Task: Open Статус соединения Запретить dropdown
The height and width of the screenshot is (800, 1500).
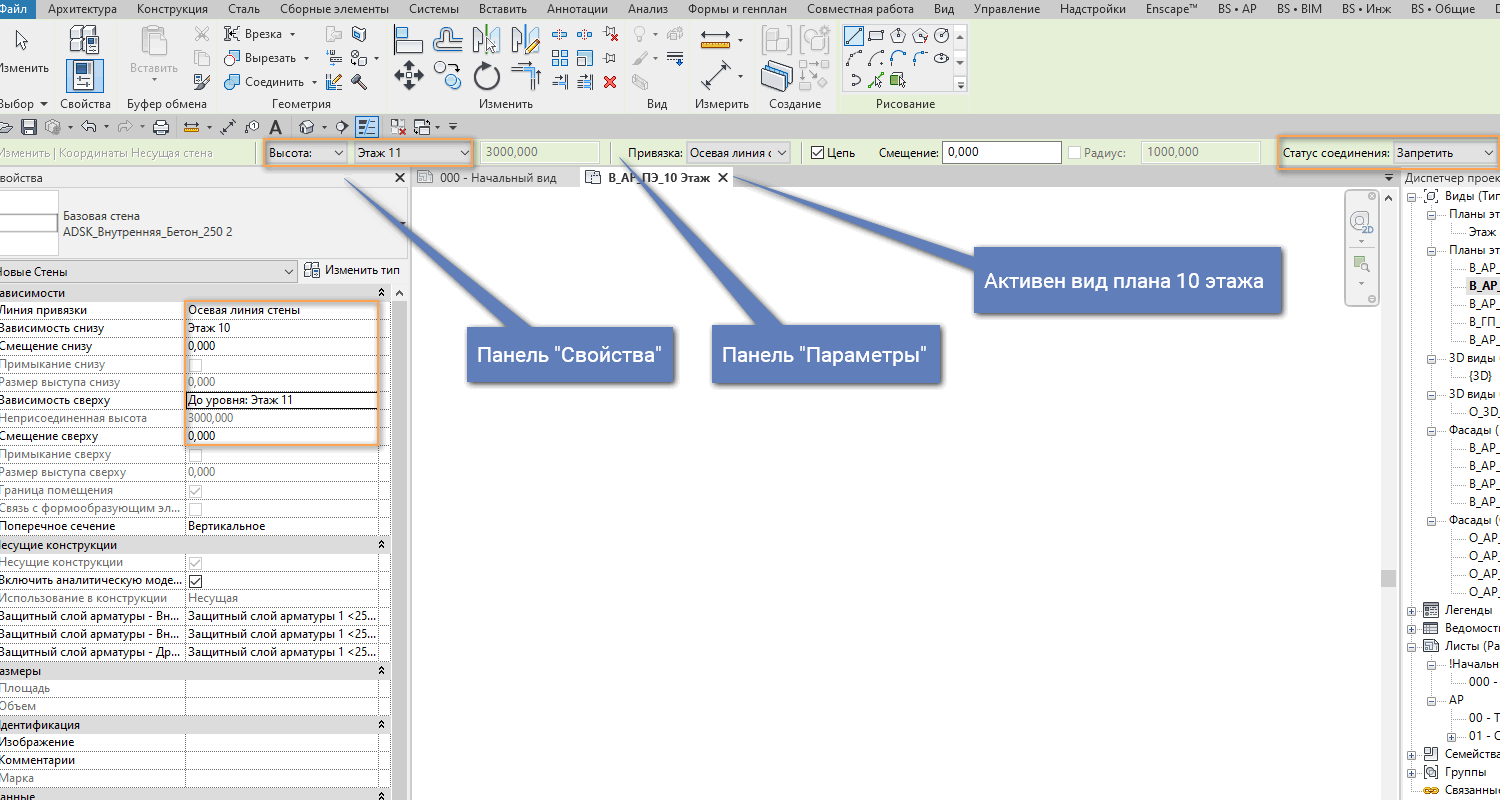Action: pos(1445,153)
